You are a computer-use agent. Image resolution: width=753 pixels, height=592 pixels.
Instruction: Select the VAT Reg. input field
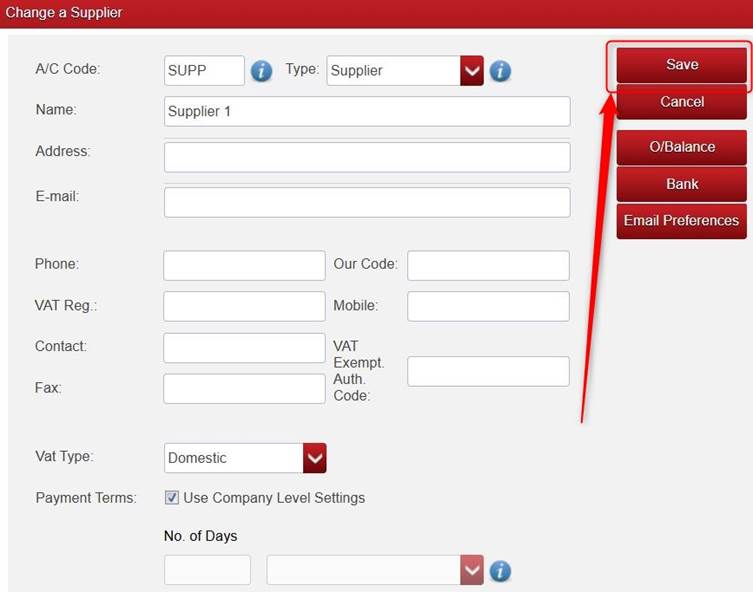244,306
